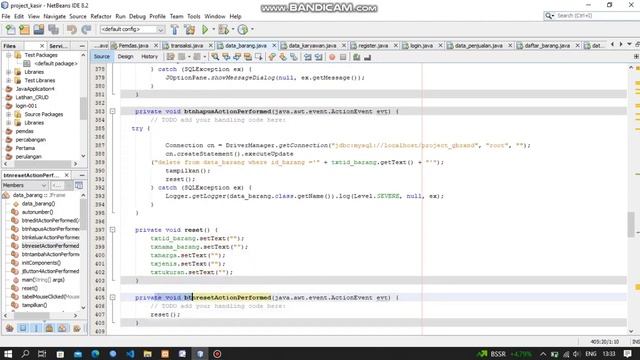Select tampilkan() in the Navigator
This screenshot has height=360, width=640.
coord(34,305)
